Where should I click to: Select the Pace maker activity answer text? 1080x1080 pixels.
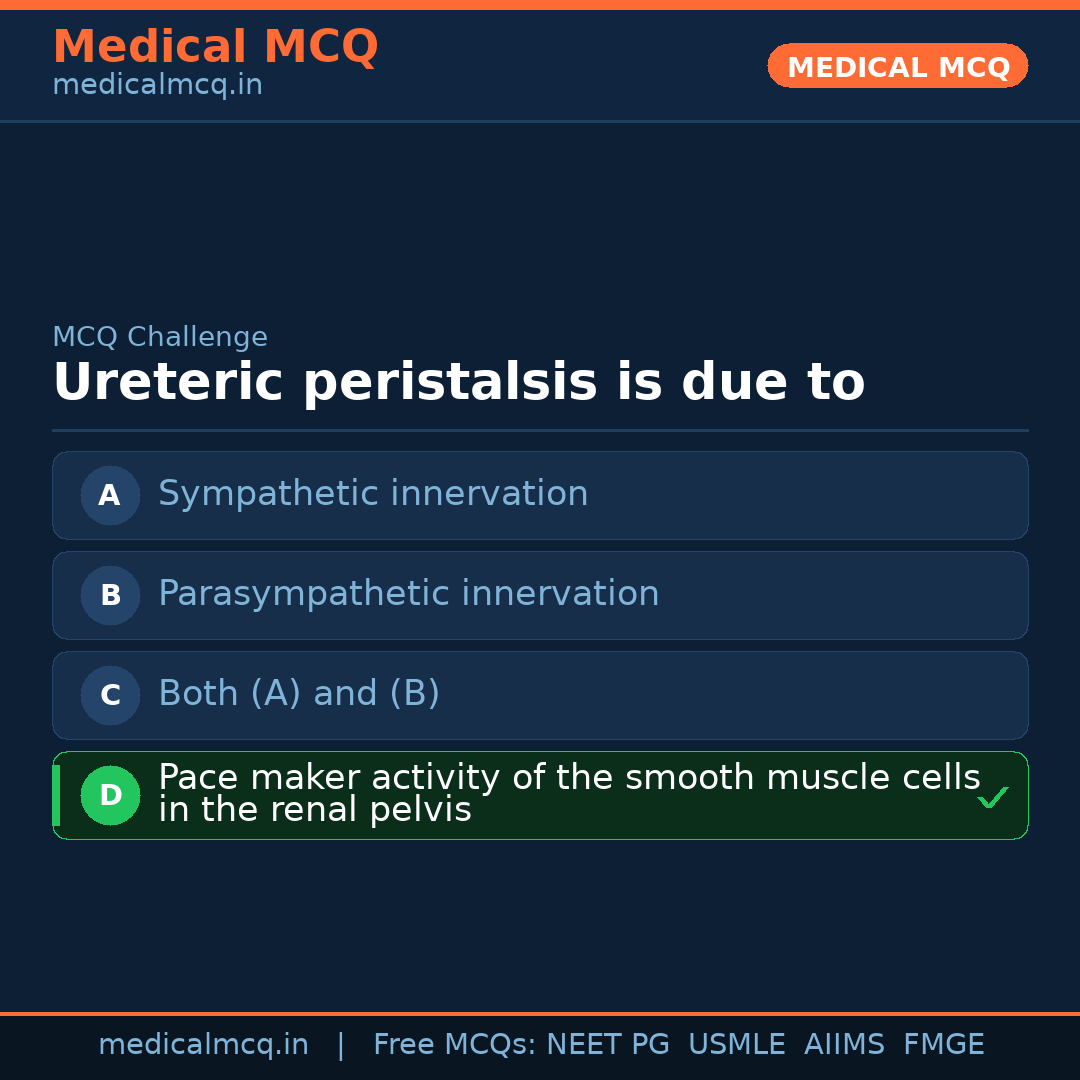click(x=568, y=794)
